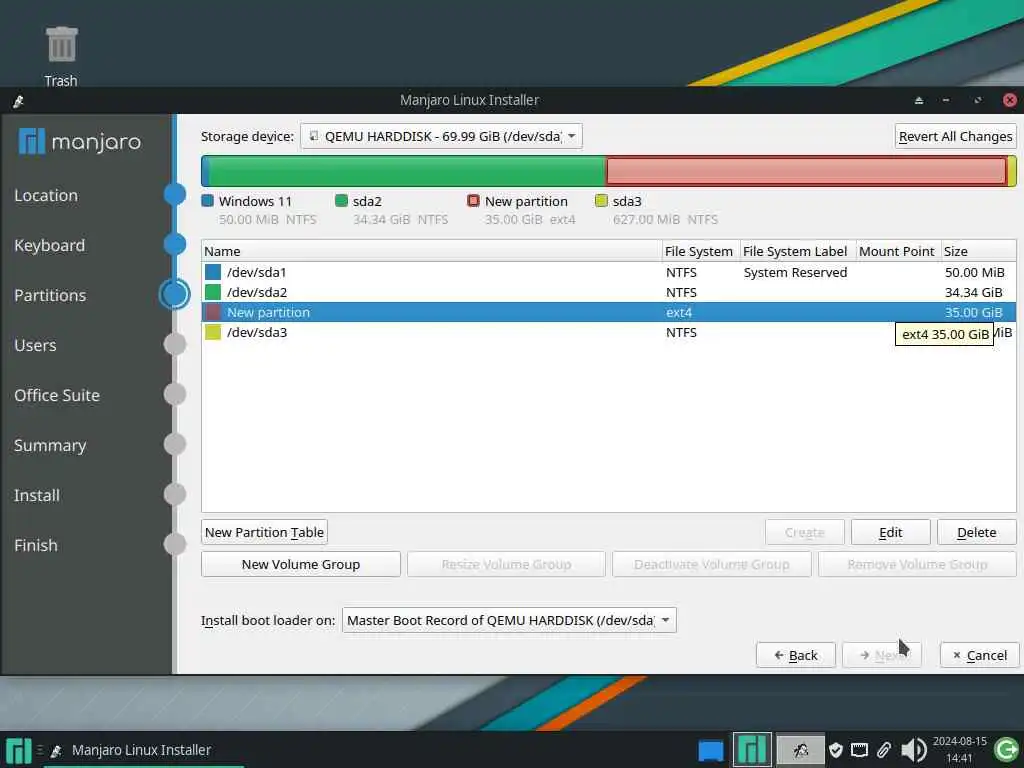The image size is (1024, 768).
Task: Sort by the File System column header
Action: click(x=701, y=251)
